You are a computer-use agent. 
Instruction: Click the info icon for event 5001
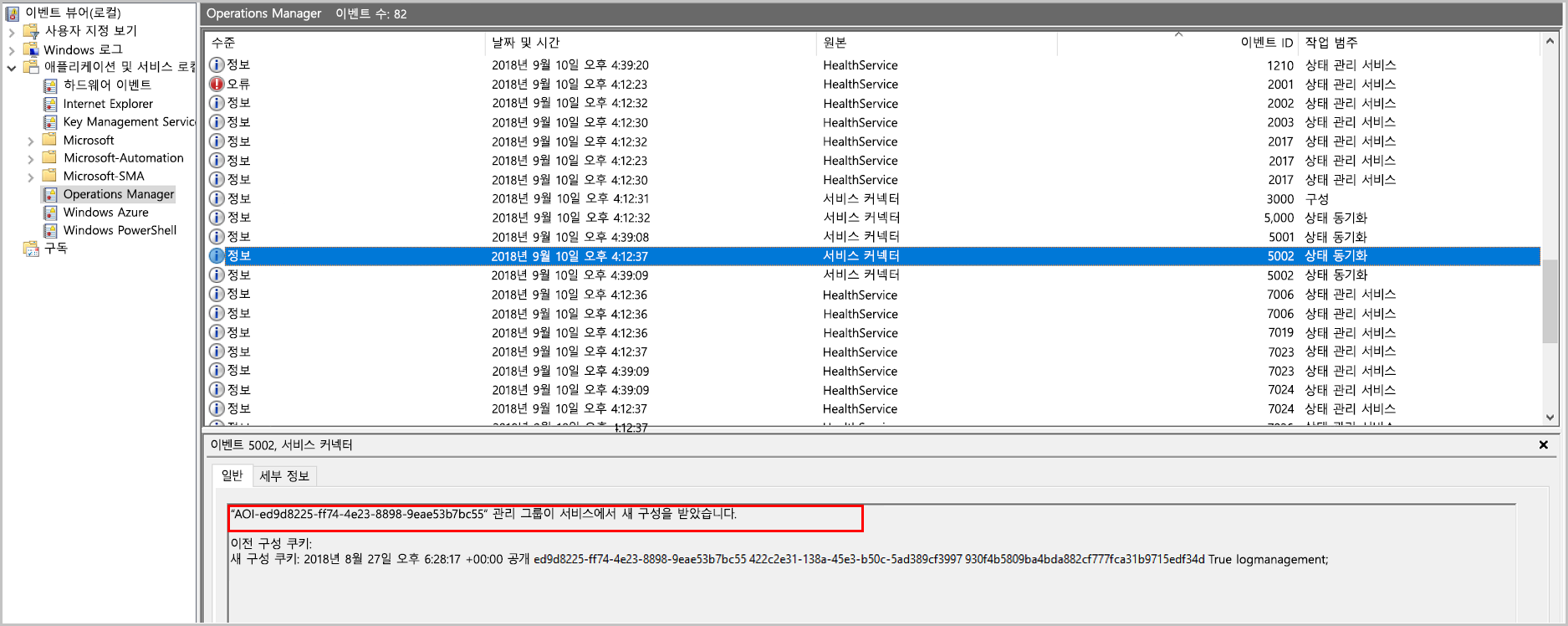tap(217, 237)
